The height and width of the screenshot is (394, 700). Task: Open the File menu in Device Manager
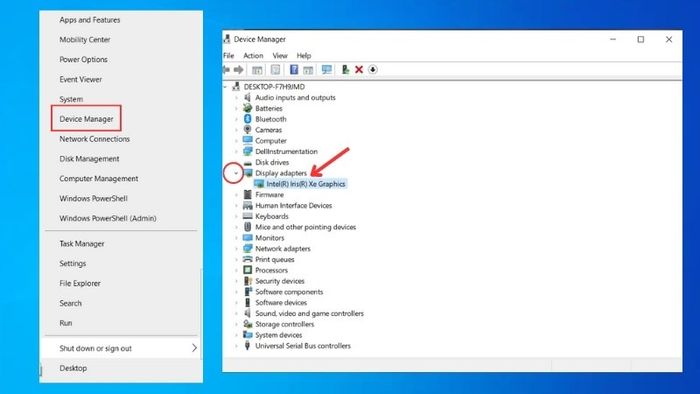229,56
